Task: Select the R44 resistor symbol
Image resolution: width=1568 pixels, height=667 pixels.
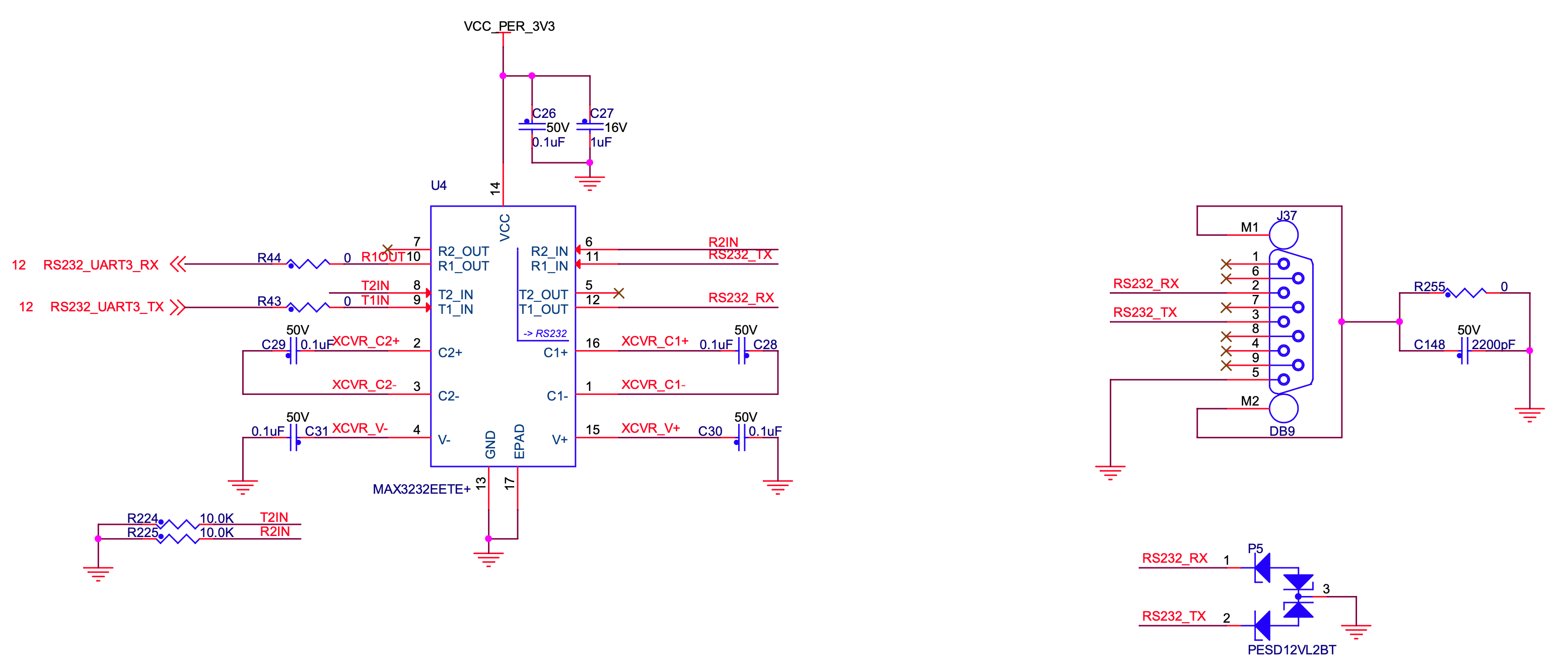Action: coord(308,264)
